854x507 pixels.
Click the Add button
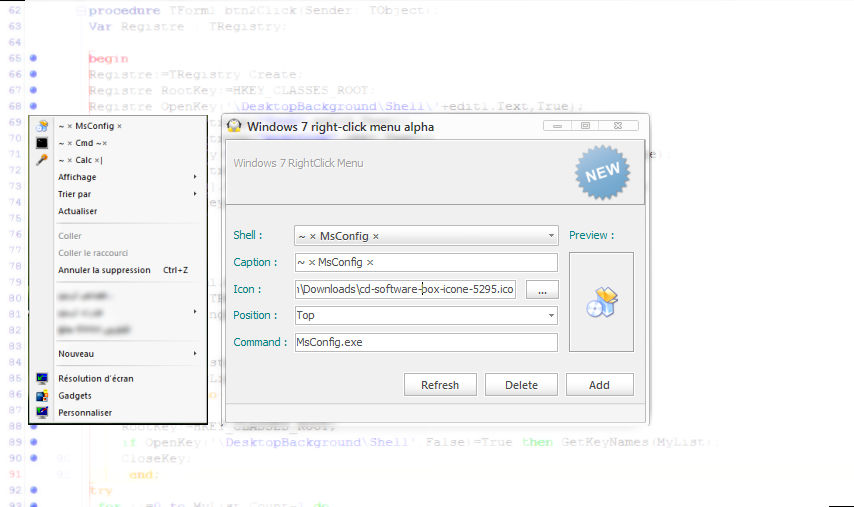click(600, 385)
